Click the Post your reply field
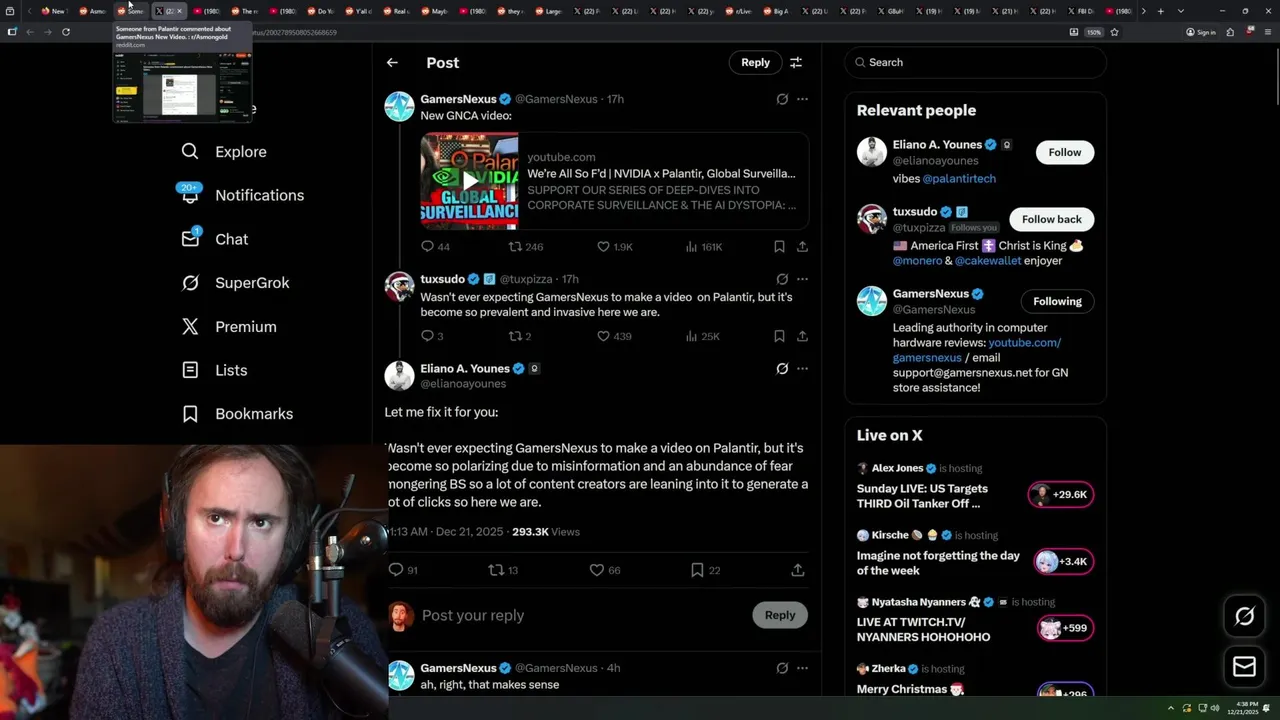The height and width of the screenshot is (720, 1280). click(580, 615)
